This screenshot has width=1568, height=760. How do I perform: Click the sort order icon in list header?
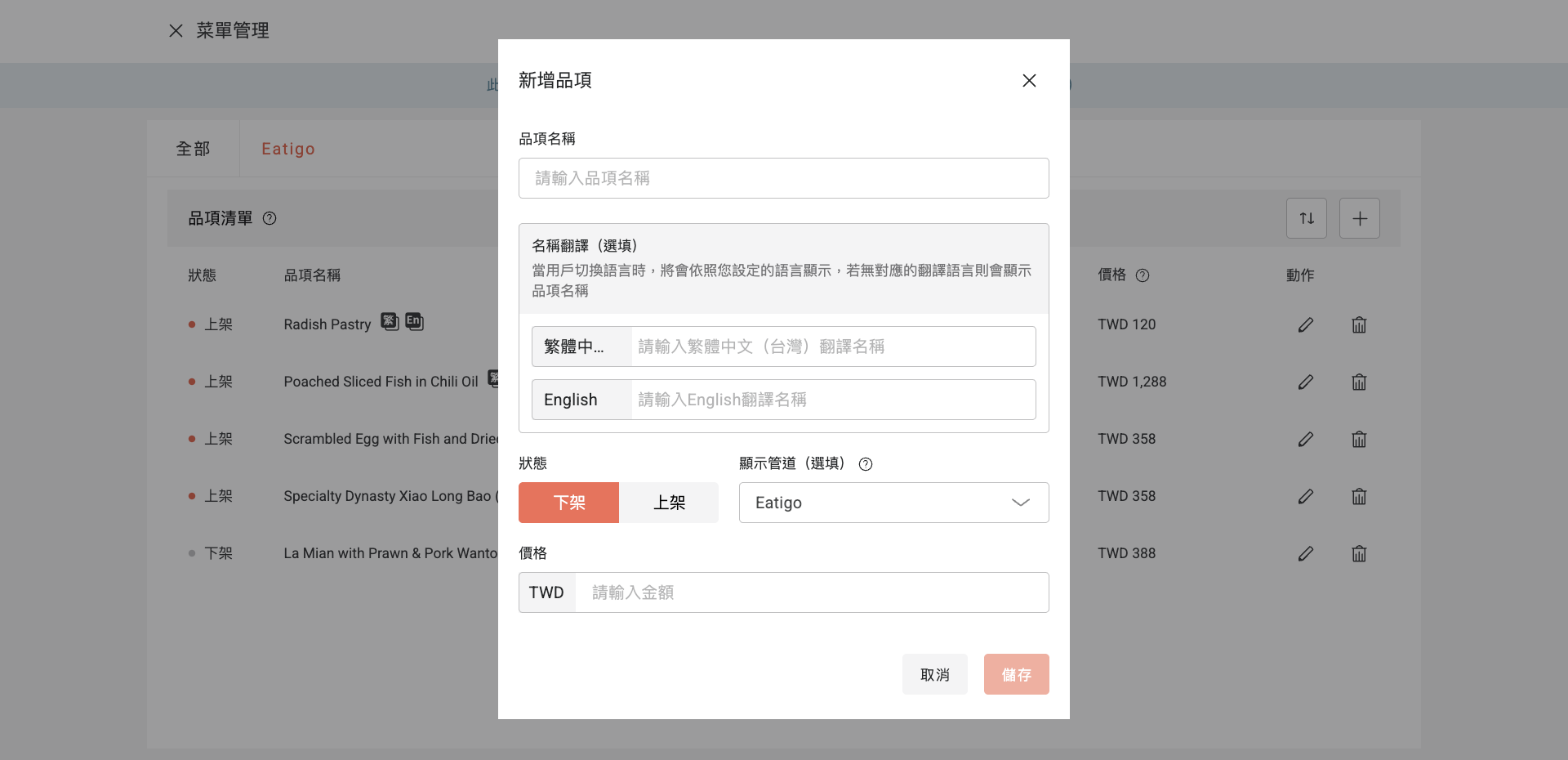coord(1306,218)
